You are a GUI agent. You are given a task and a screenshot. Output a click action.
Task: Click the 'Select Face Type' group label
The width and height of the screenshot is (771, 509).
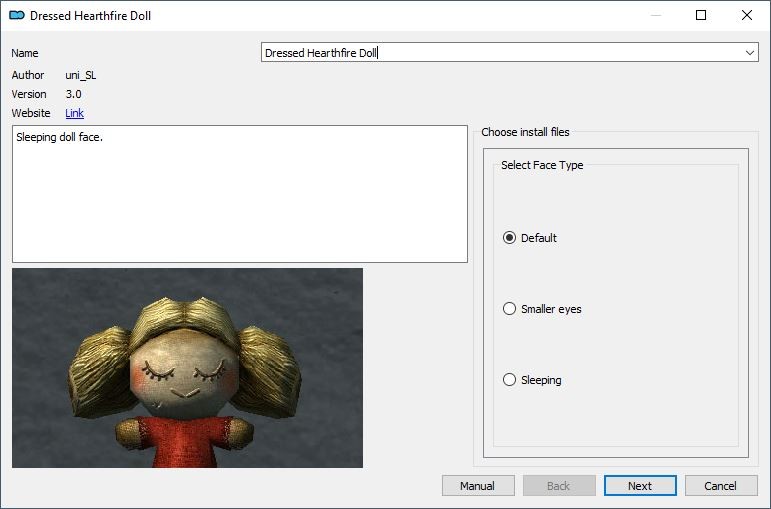tap(542, 165)
